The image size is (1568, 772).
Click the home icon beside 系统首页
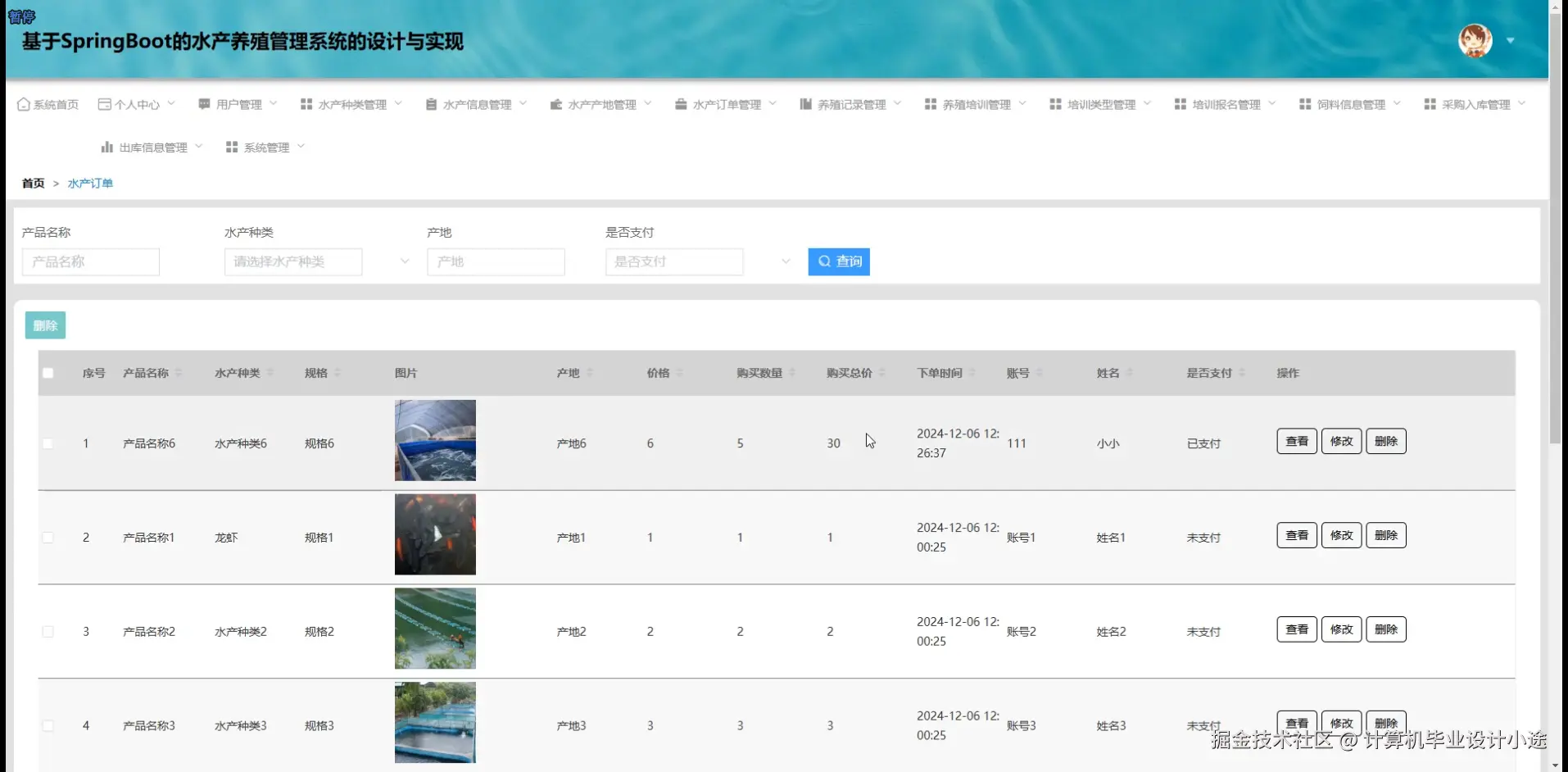tap(24, 104)
